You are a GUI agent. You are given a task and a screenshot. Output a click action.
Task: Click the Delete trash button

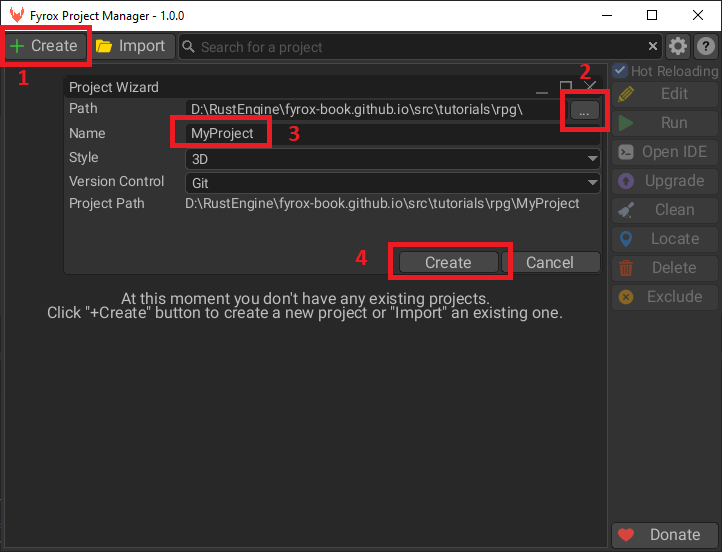click(x=665, y=268)
